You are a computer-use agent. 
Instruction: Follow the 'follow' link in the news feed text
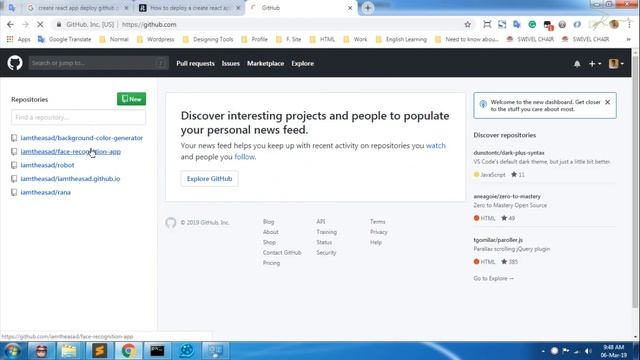244,157
